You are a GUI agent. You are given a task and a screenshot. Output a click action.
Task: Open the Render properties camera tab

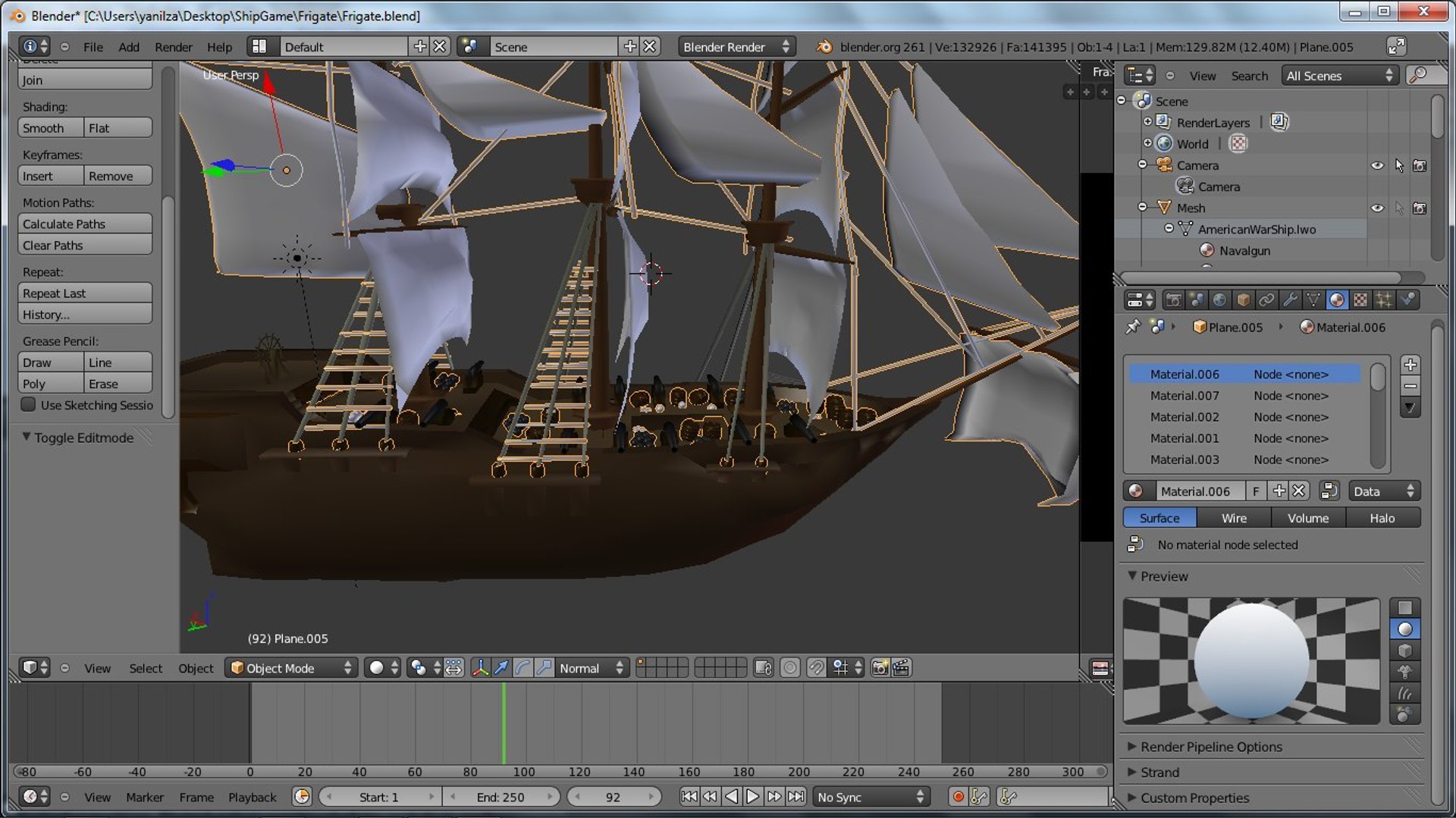pyautogui.click(x=1173, y=300)
